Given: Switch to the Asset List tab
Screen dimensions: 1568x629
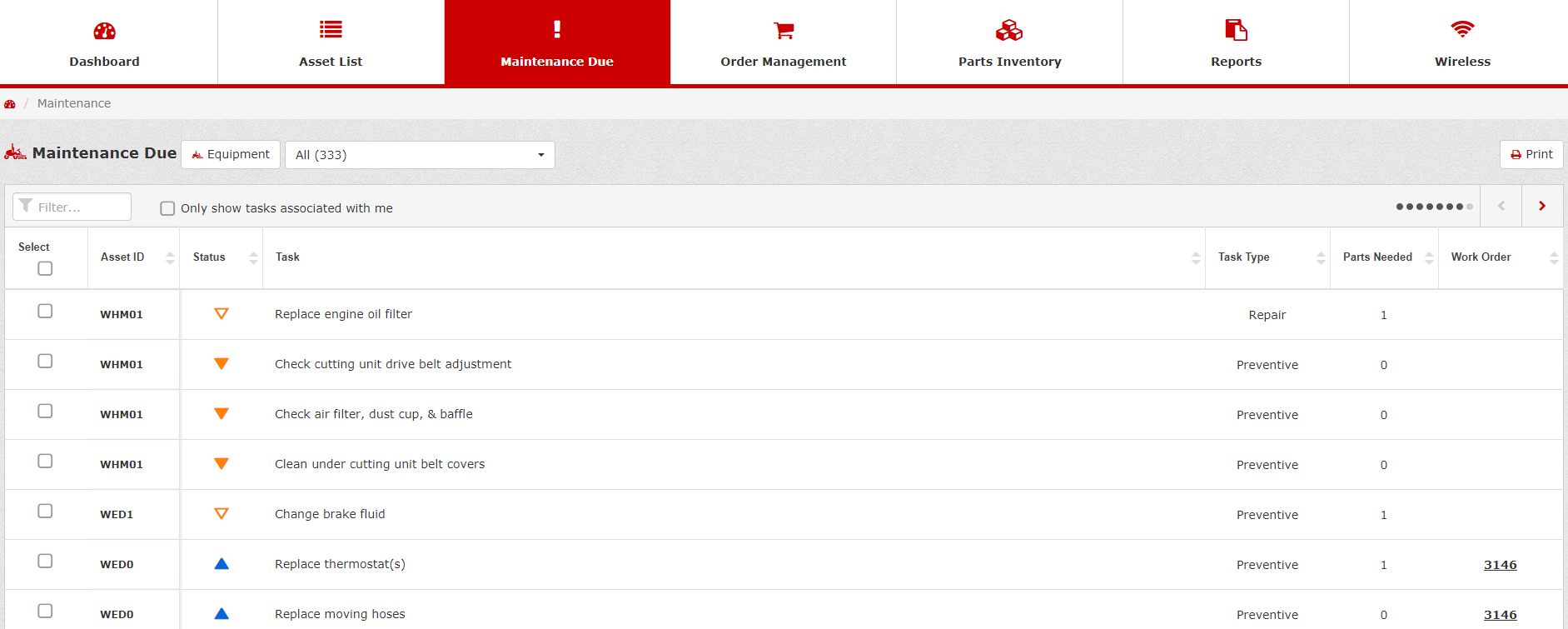Looking at the screenshot, I should (x=331, y=43).
